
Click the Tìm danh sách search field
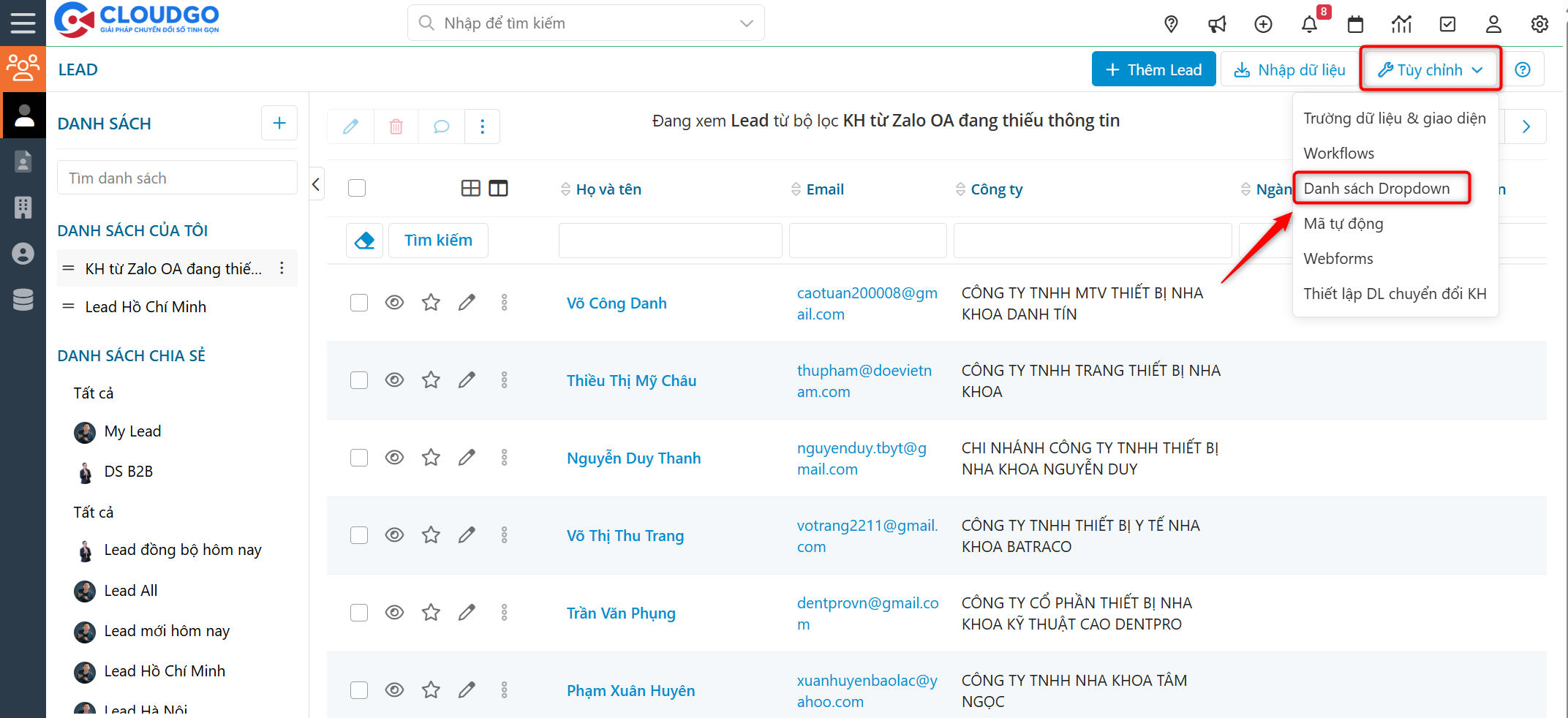tap(177, 178)
